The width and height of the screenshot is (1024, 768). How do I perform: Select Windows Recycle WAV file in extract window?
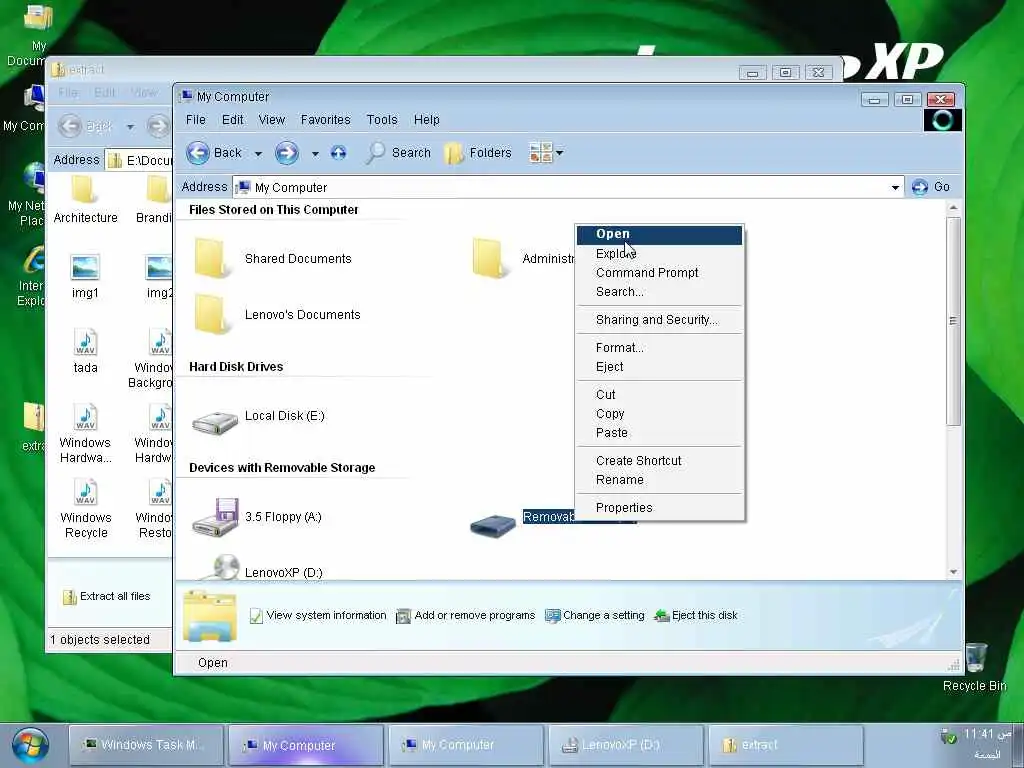[86, 509]
